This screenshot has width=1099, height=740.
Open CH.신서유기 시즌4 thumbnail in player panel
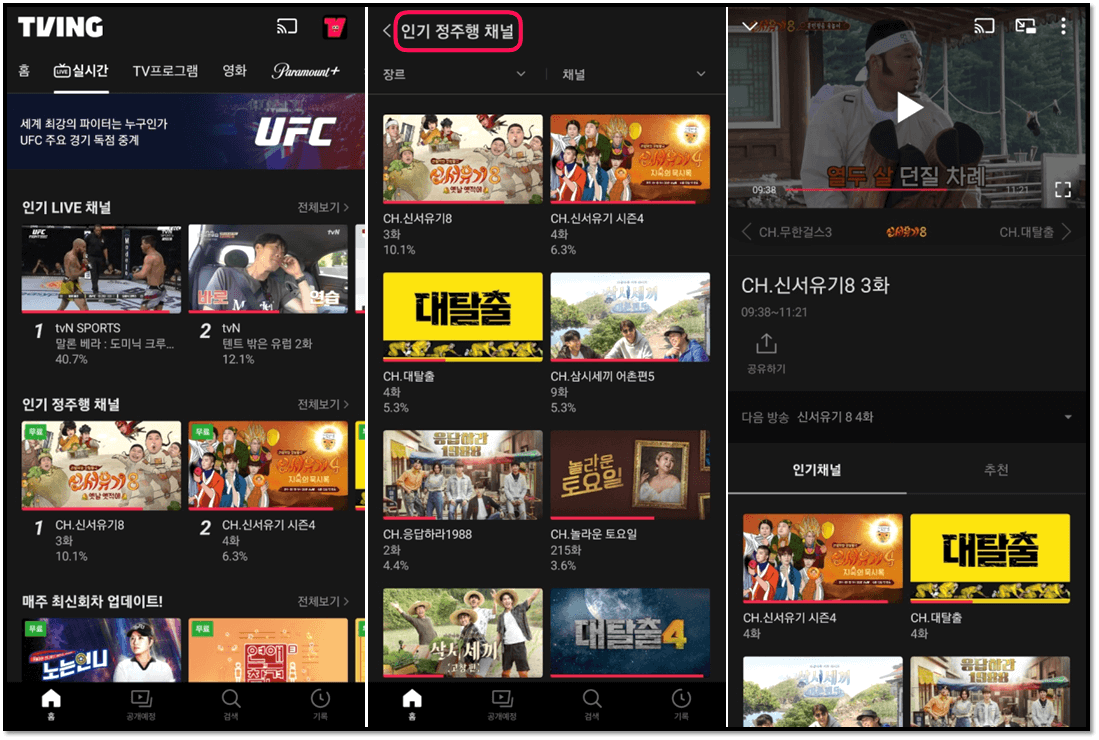pos(823,559)
